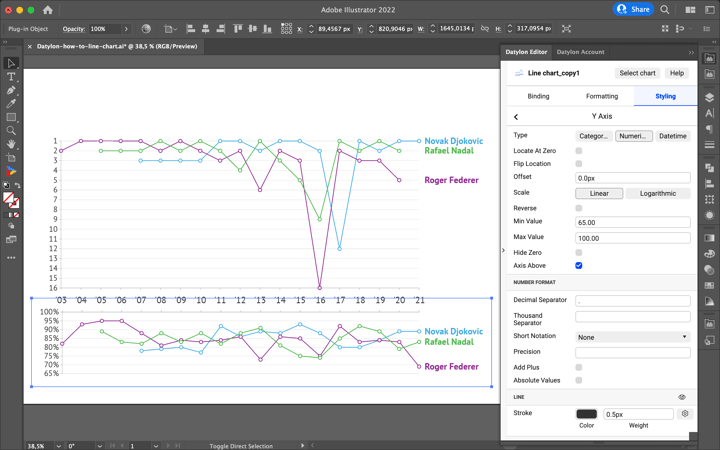The height and width of the screenshot is (450, 720).
Task: Select the Rectangle tool
Action: (11, 117)
